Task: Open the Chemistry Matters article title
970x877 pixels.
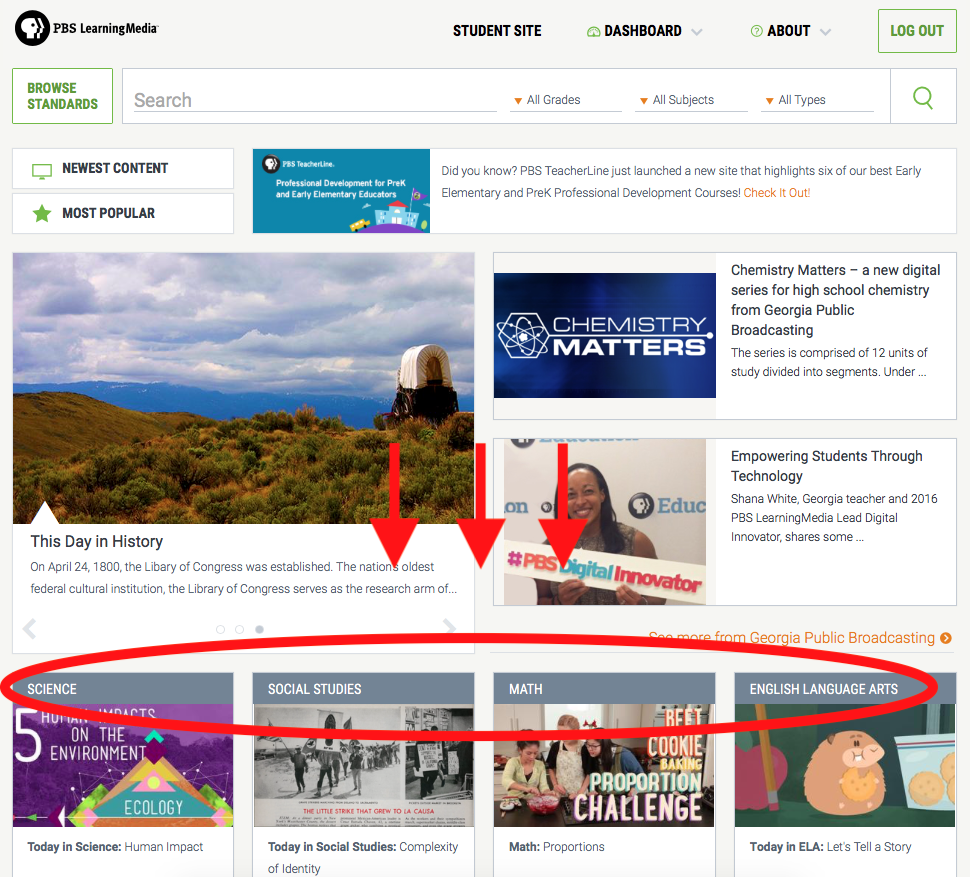Action: click(x=835, y=300)
